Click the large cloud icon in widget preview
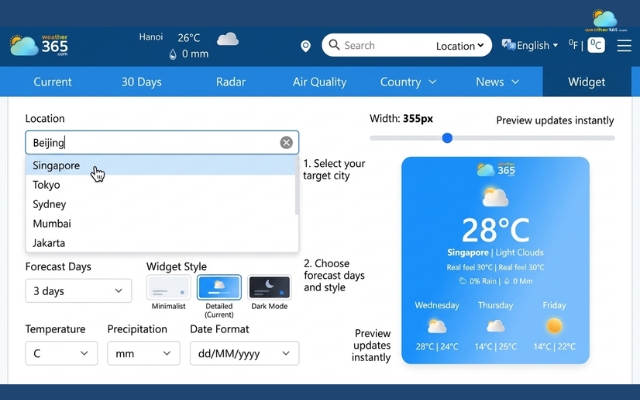Viewport: 640px width, 400px height. [495, 197]
